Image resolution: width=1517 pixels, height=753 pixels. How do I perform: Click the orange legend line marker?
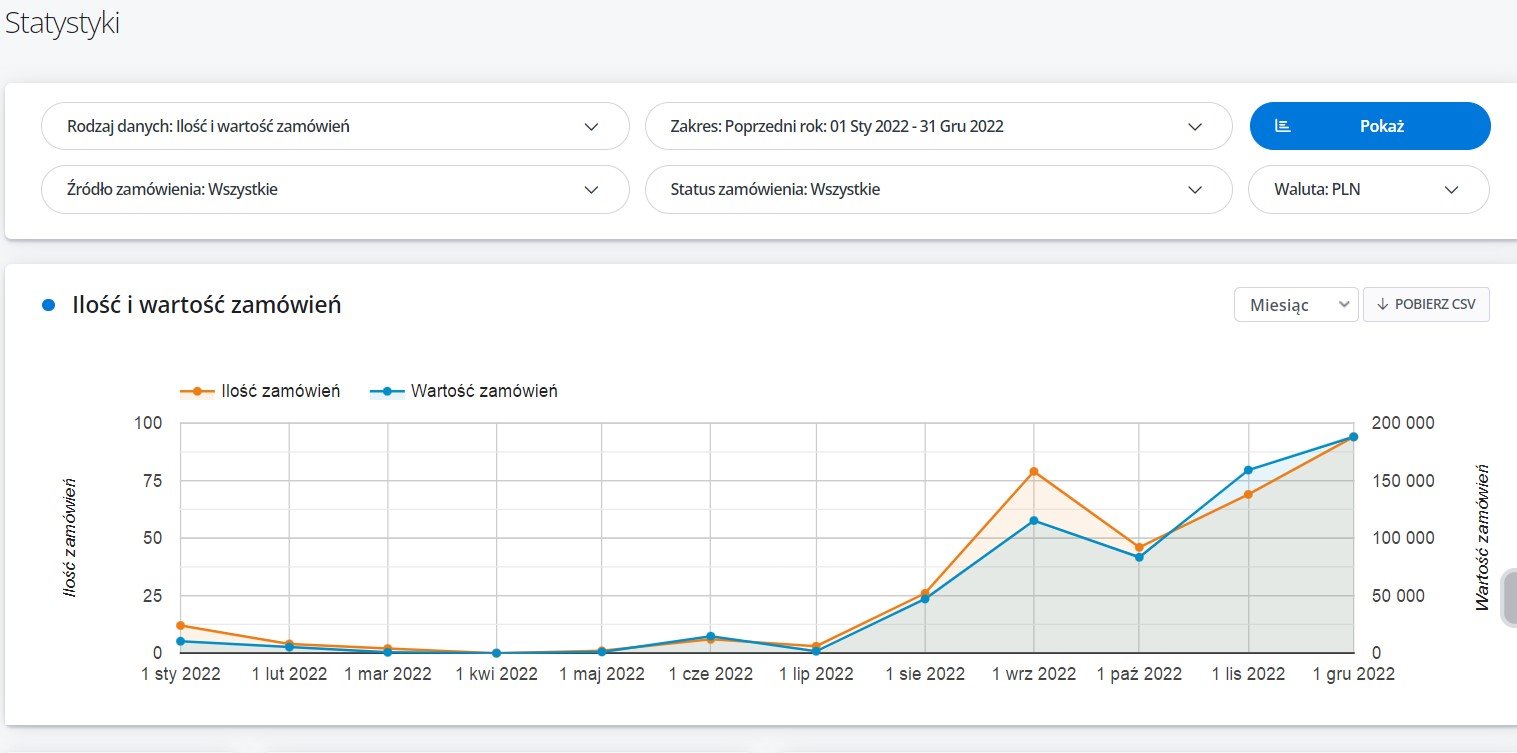pyautogui.click(x=197, y=391)
